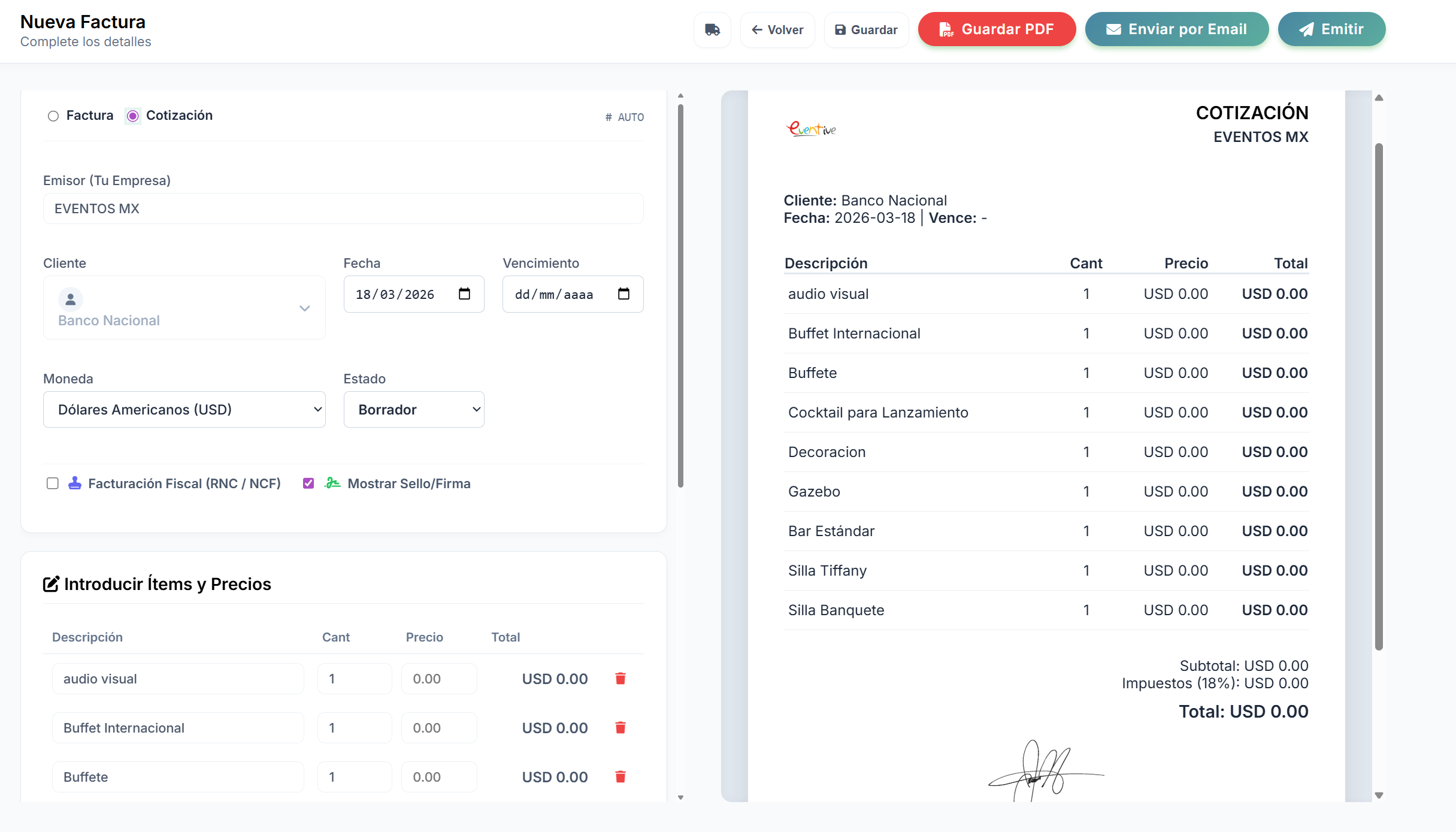Enable Facturación Fiscal (RNC / NCF) checkbox
The width and height of the screenshot is (1456, 832).
(x=53, y=483)
